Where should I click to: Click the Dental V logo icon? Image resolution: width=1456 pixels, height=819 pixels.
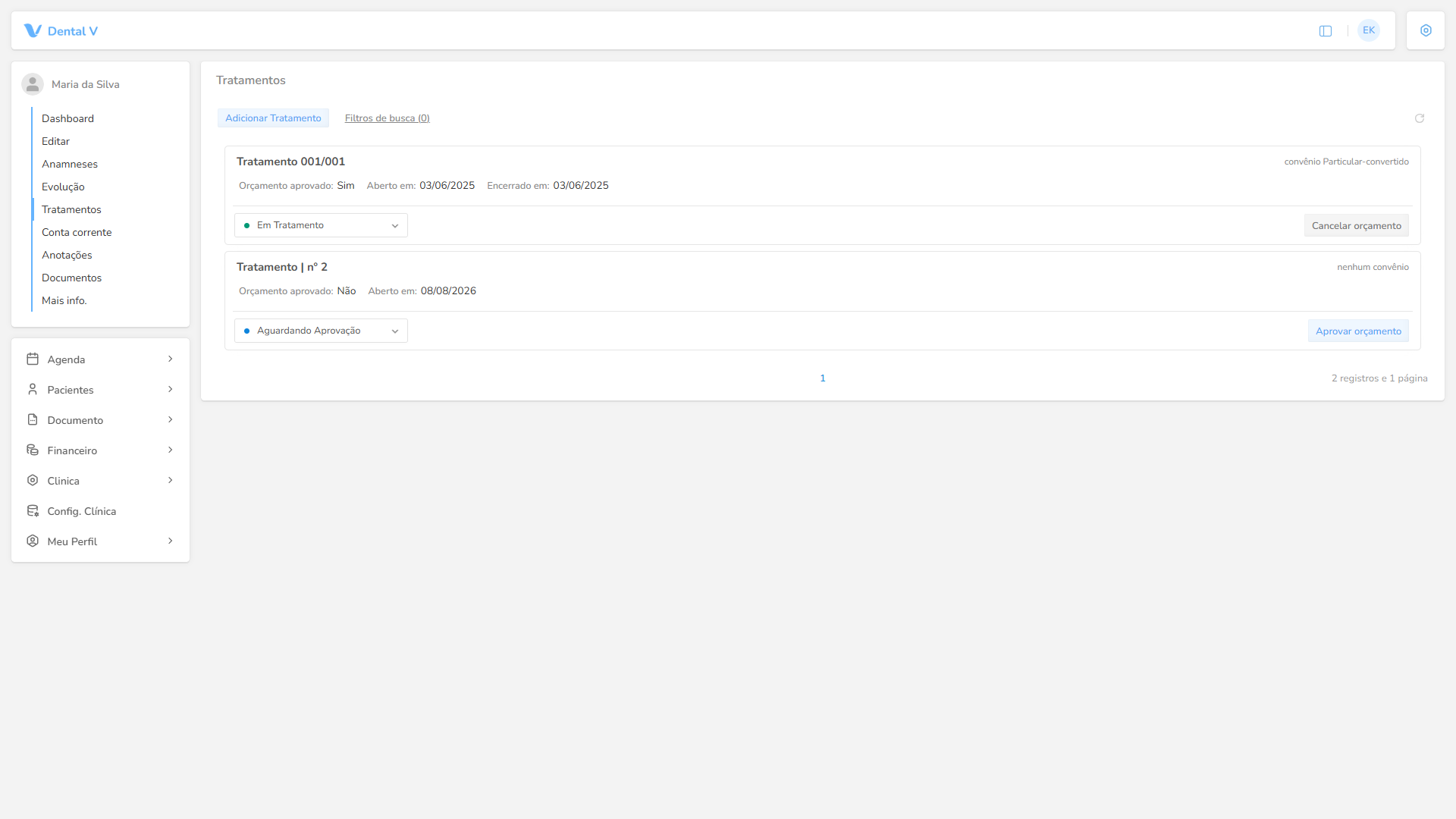click(33, 30)
